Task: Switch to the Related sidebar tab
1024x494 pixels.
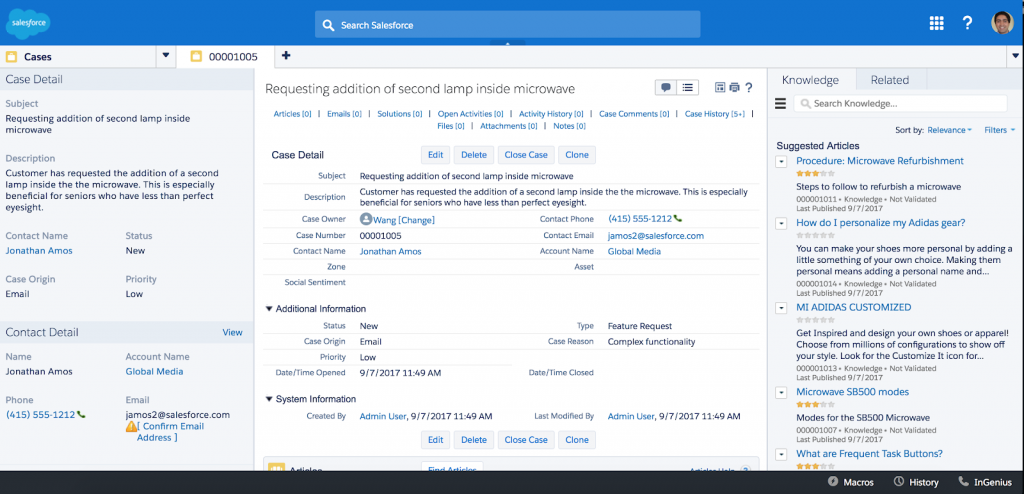Action: pos(889,80)
